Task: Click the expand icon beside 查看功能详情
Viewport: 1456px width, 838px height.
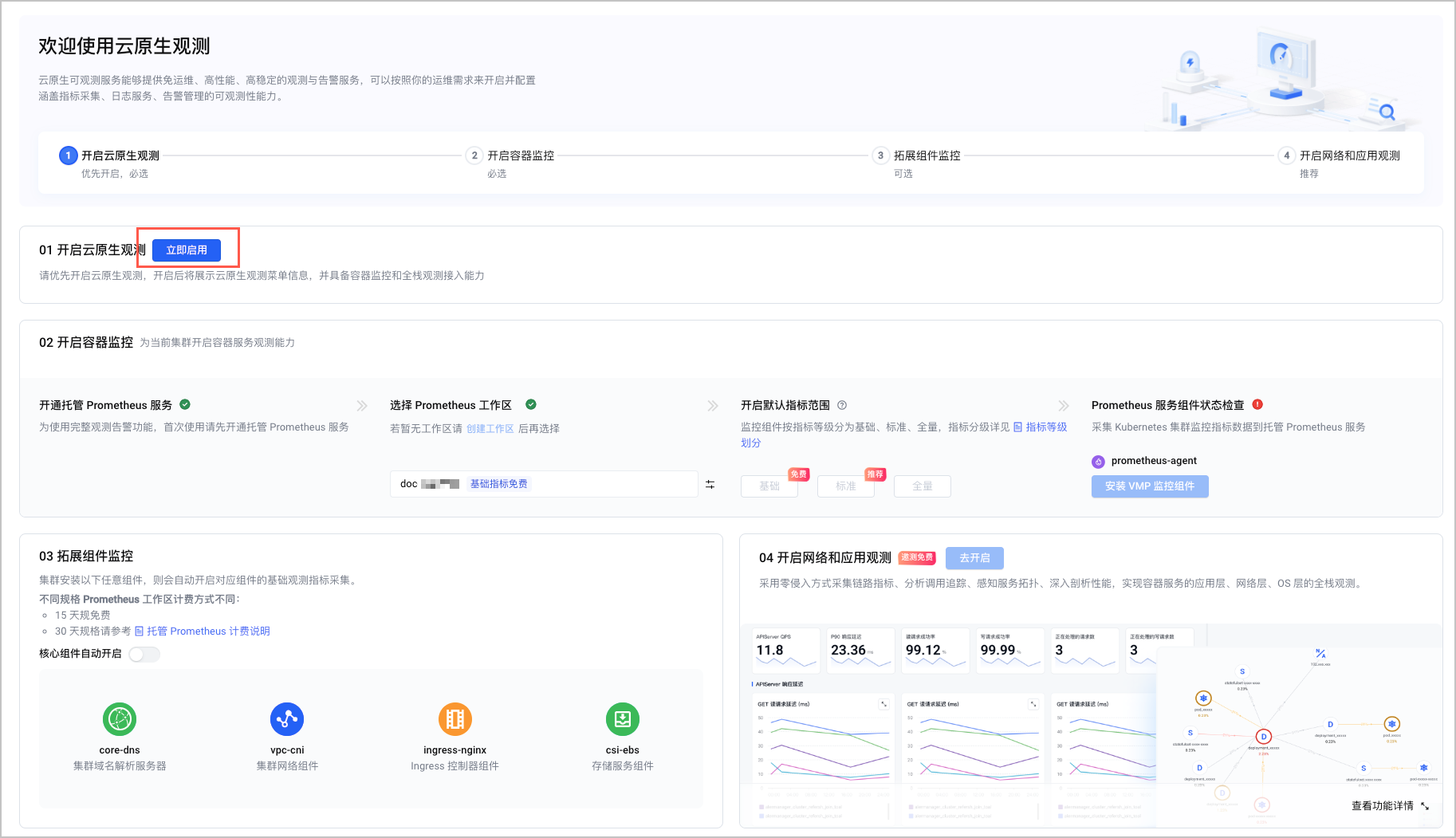Action: [1425, 806]
